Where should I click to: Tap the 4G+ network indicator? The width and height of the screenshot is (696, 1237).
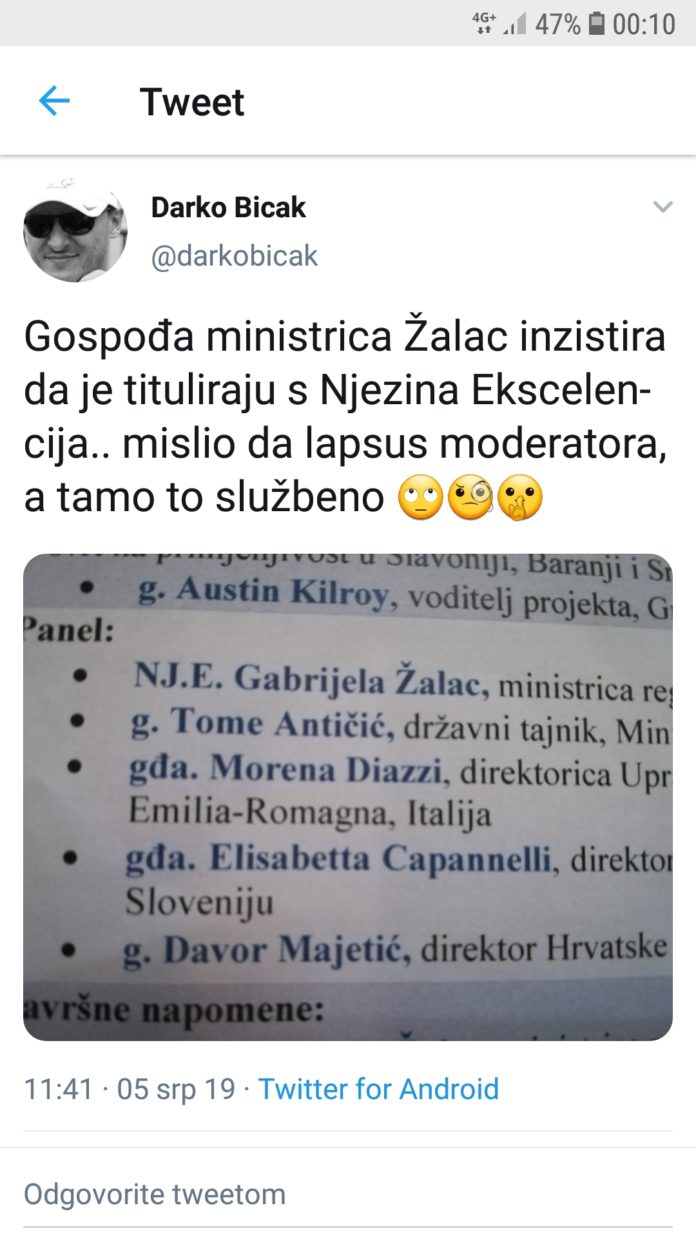485,23
